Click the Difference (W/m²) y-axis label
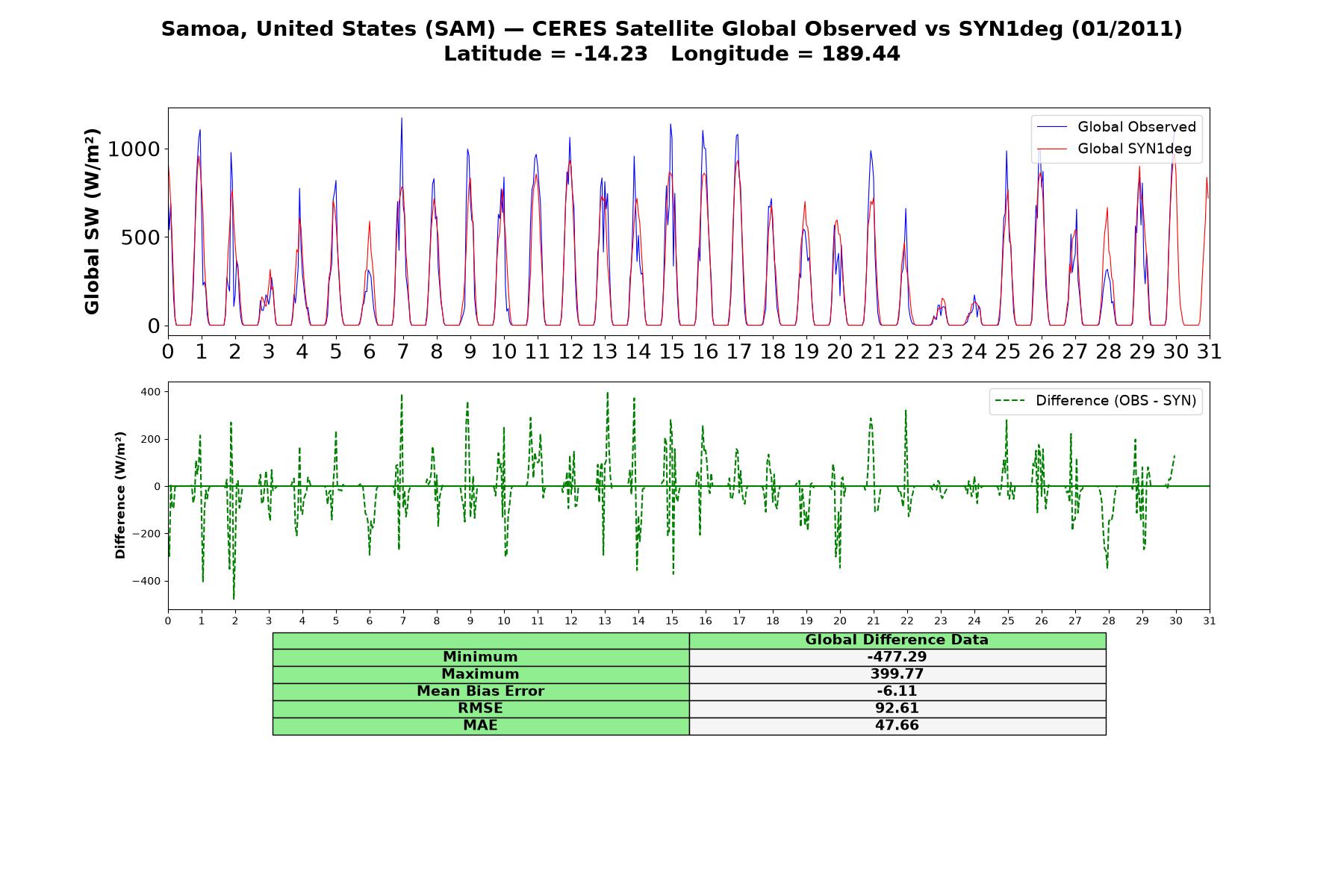Viewport: 1344px width, 896px height. click(120, 495)
